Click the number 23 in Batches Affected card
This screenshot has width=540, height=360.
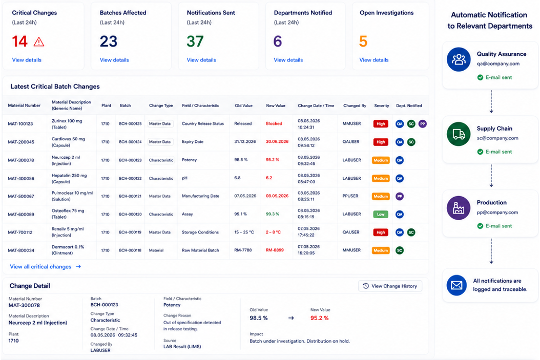pos(108,42)
